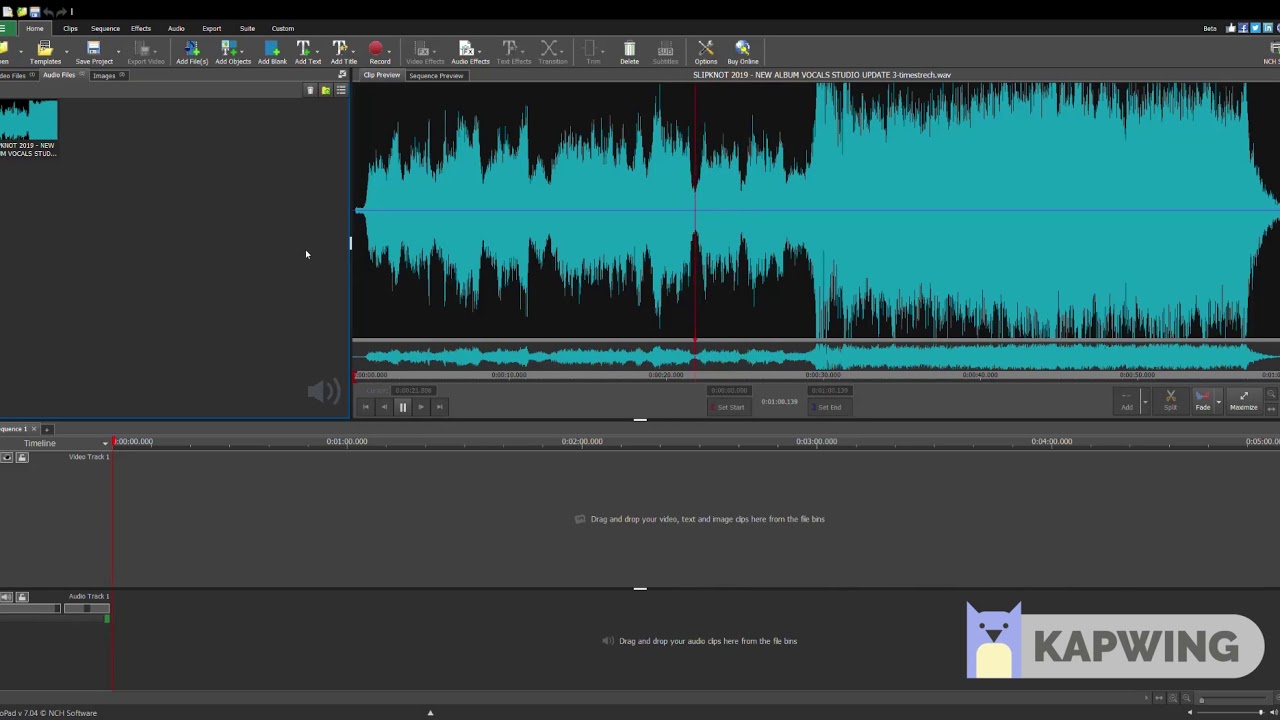The width and height of the screenshot is (1280, 720).
Task: Toggle the lock on Video Track 1
Action: [22, 457]
